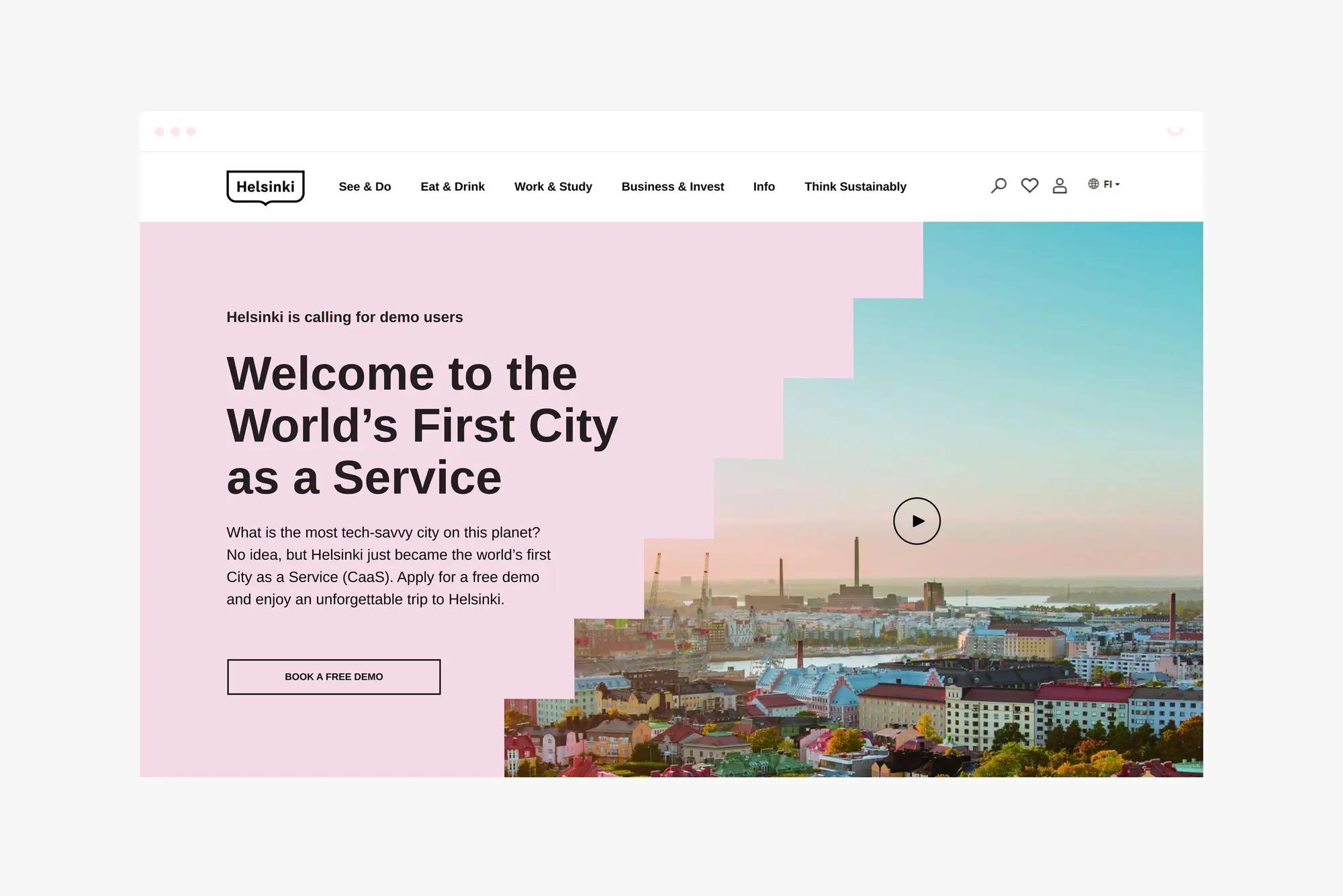
Task: Click the 'Welcome to the World's First City' headline
Action: (422, 426)
